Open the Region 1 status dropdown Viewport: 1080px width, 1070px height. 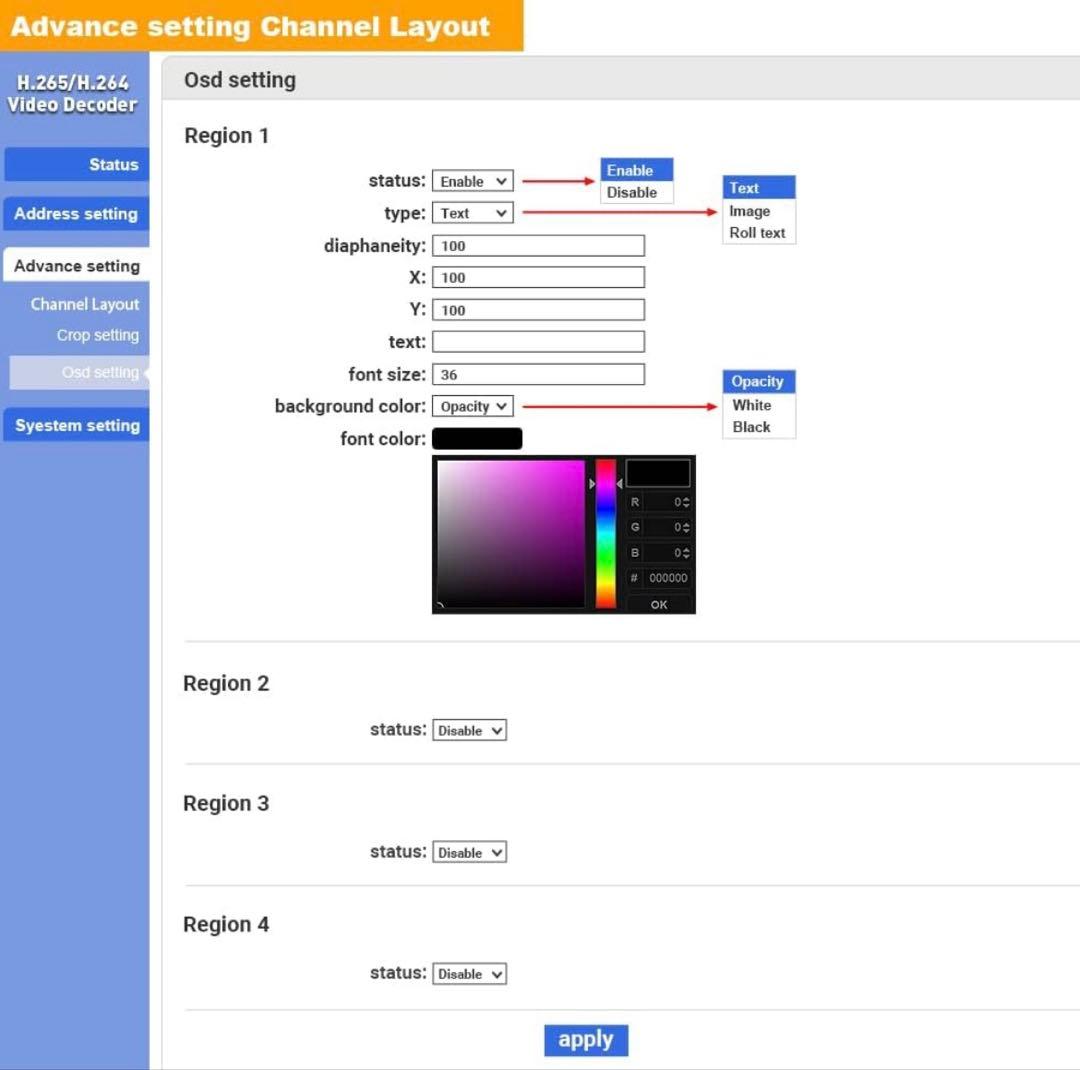(473, 181)
